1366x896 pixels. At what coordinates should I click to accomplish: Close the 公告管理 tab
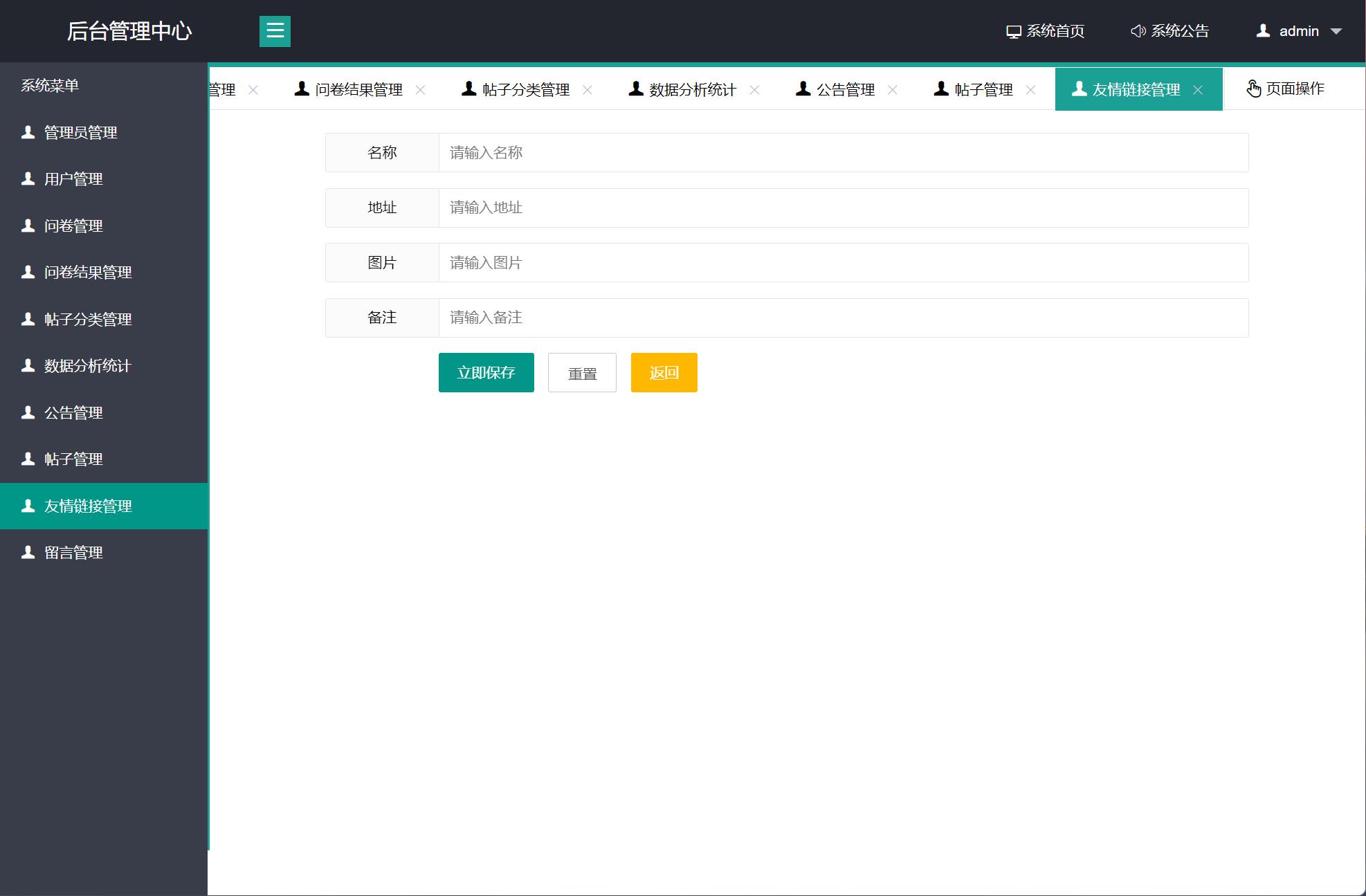893,90
